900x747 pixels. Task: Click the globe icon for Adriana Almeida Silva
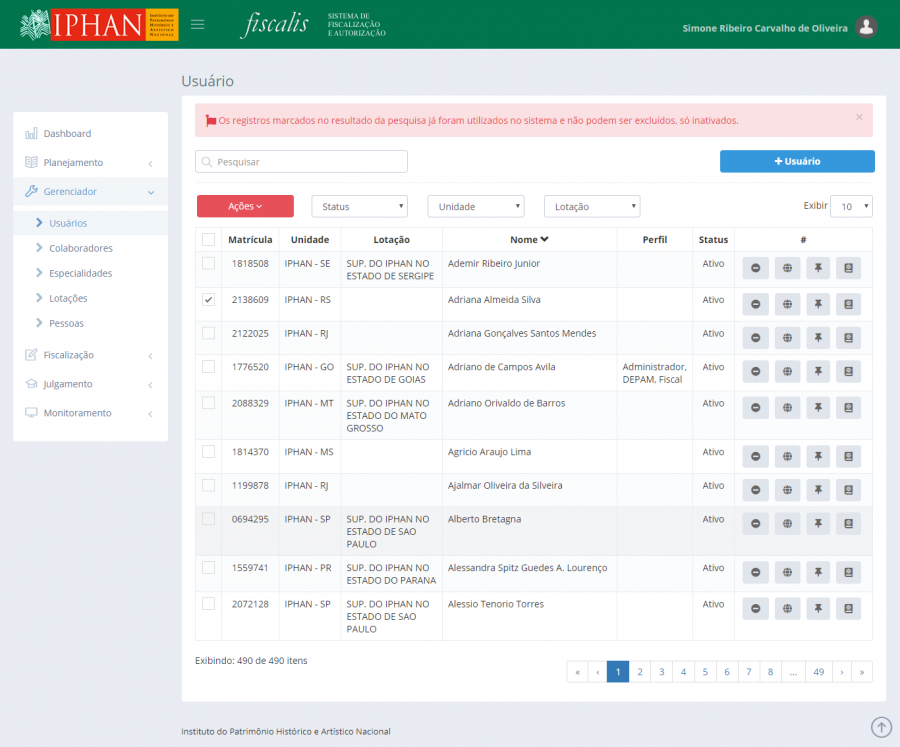pyautogui.click(x=787, y=304)
